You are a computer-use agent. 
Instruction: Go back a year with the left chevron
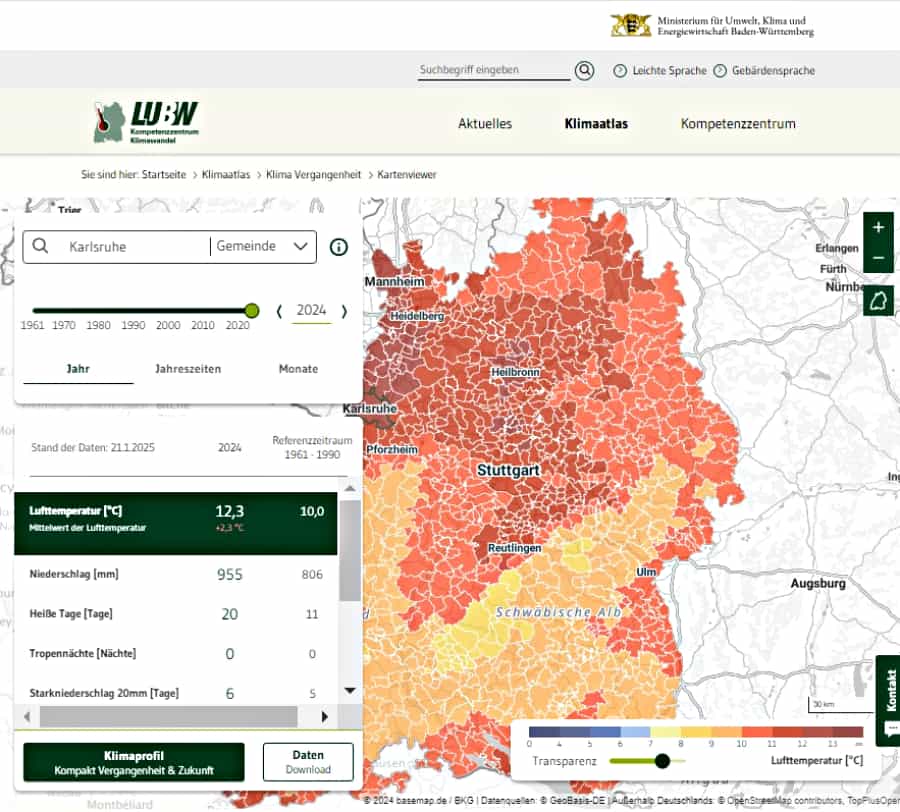(x=279, y=311)
